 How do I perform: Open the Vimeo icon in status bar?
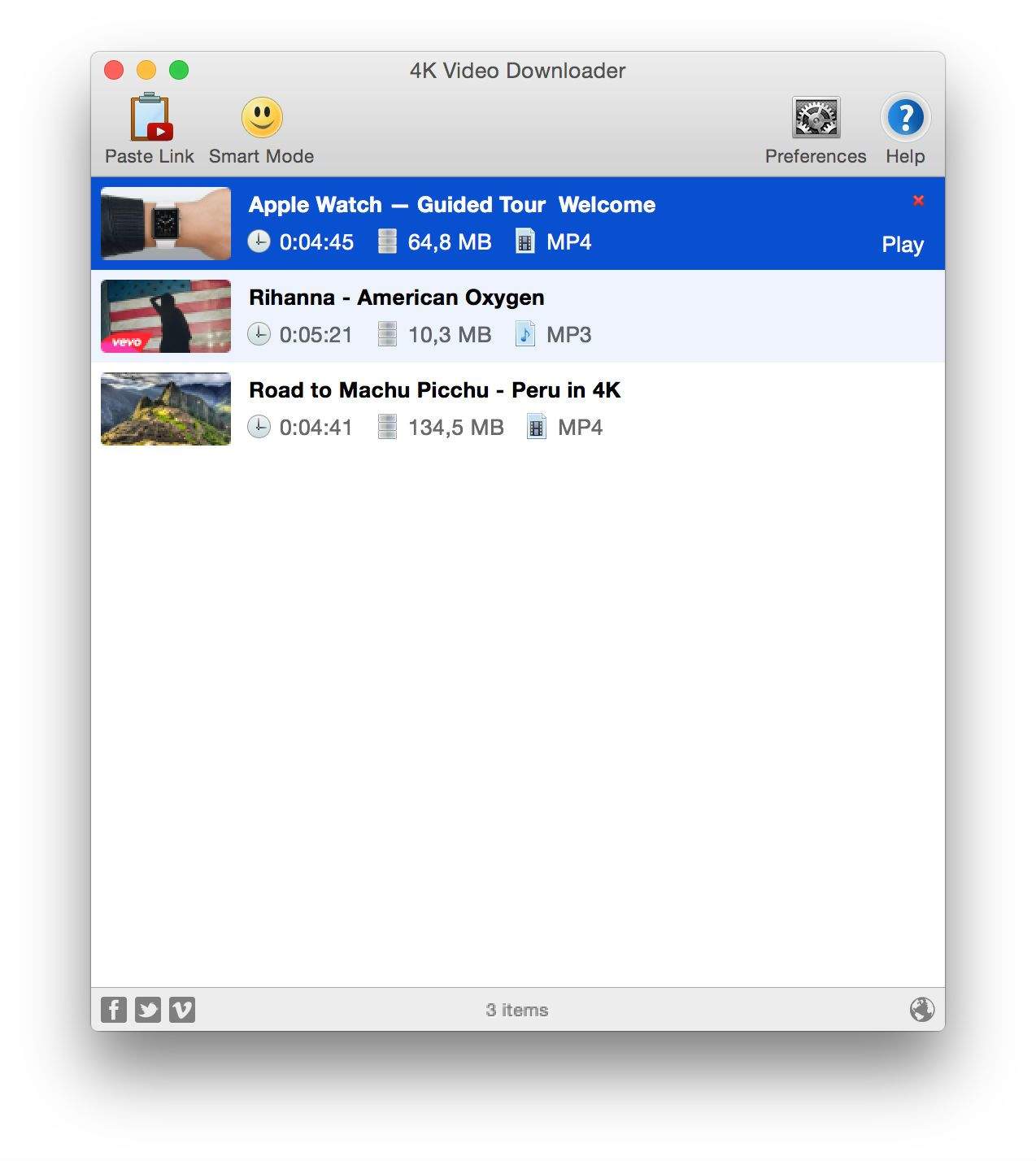[x=182, y=1010]
